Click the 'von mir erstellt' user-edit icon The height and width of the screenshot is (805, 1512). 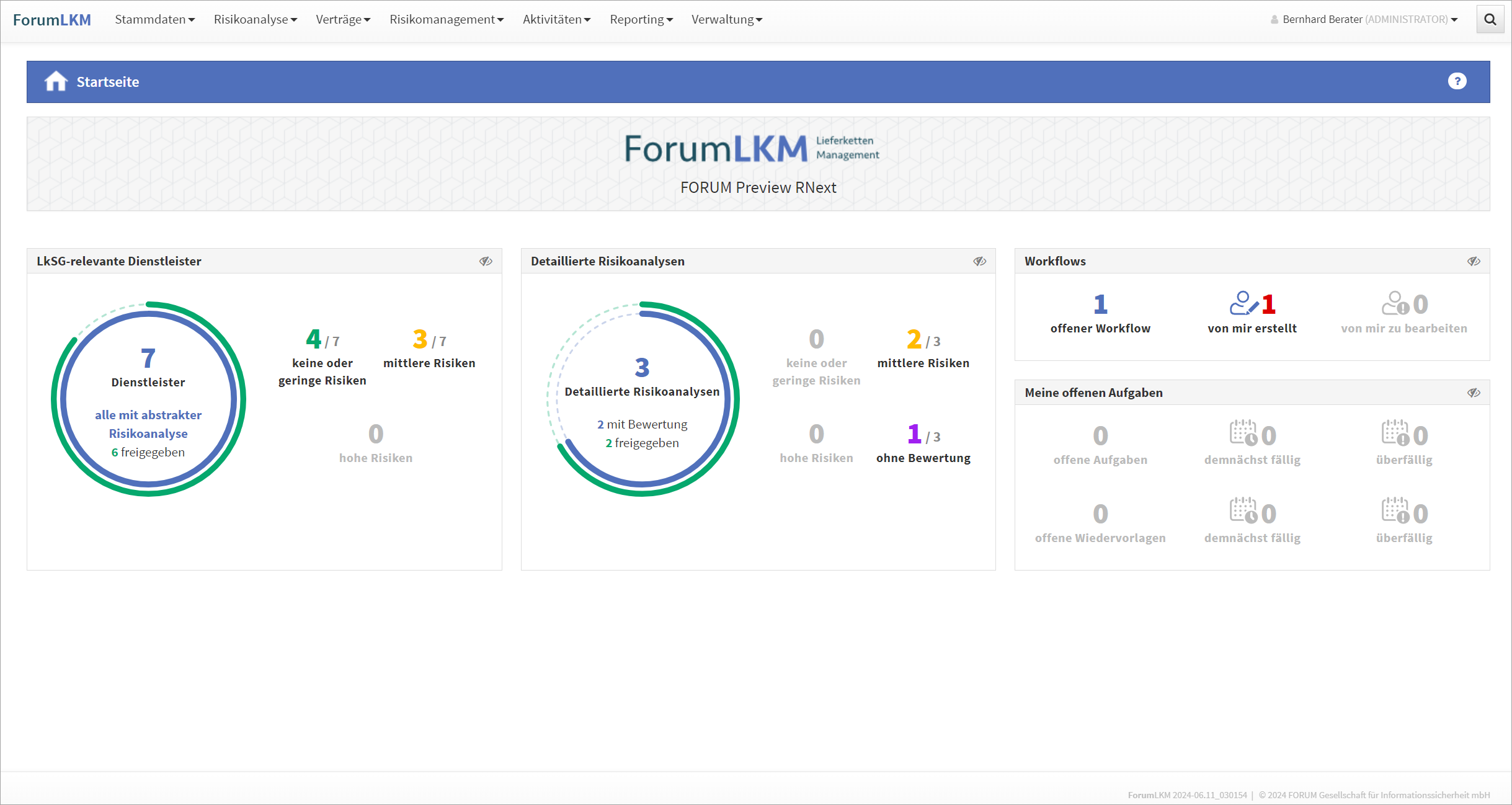coord(1243,303)
